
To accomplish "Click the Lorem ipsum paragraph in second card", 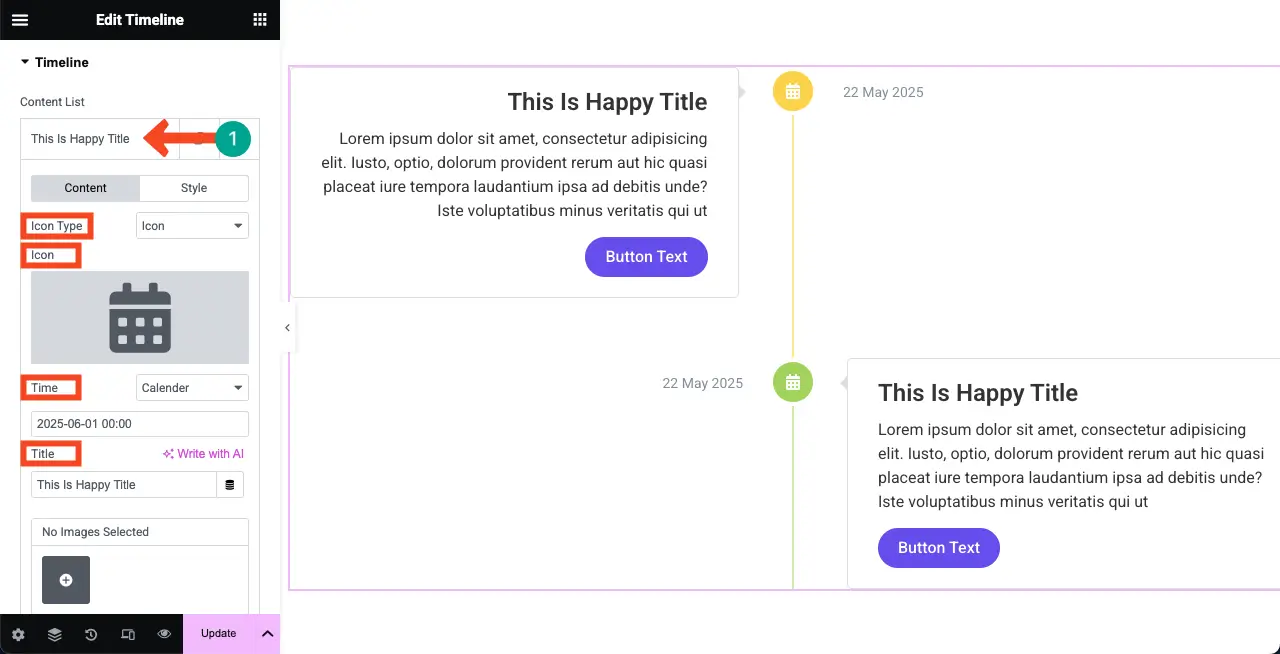I will (x=1071, y=466).
